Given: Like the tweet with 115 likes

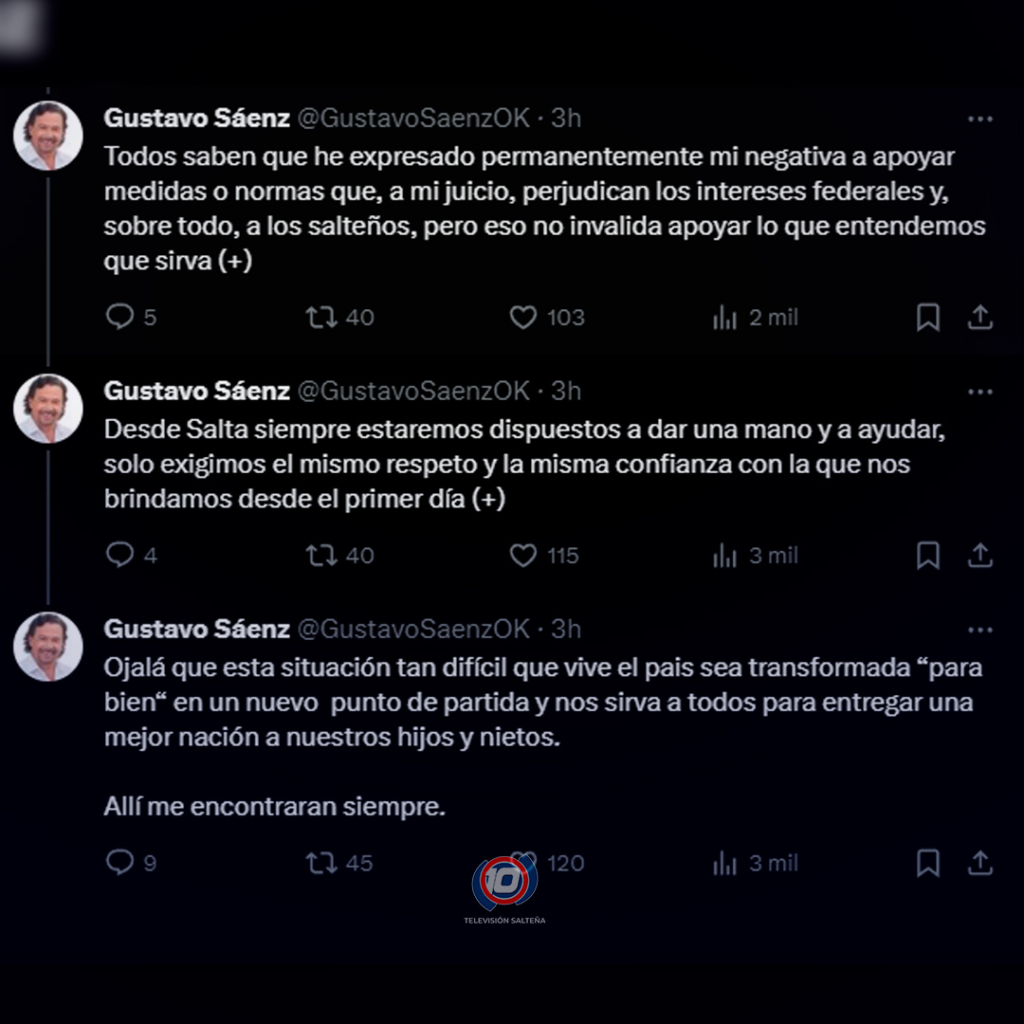Looking at the screenshot, I should 523,555.
